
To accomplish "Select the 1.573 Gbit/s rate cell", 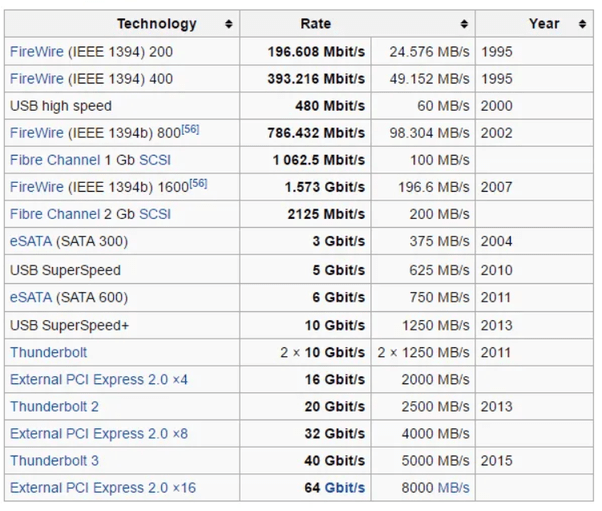I will pyautogui.click(x=306, y=187).
